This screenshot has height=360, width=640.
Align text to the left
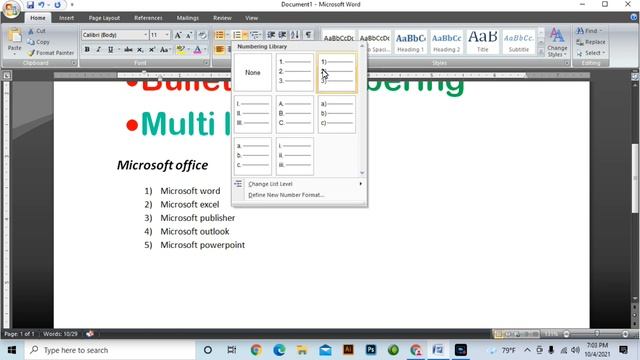[220, 49]
